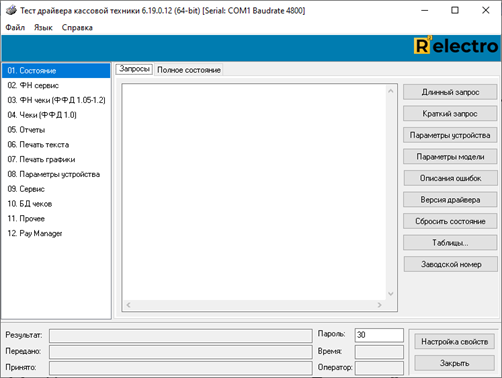
Task: Open 12. Pay Manager section
Action: click(56, 233)
